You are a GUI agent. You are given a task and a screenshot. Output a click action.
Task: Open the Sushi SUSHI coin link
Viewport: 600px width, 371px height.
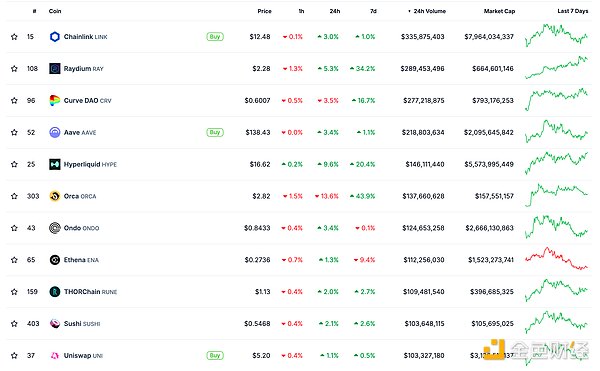(x=82, y=324)
